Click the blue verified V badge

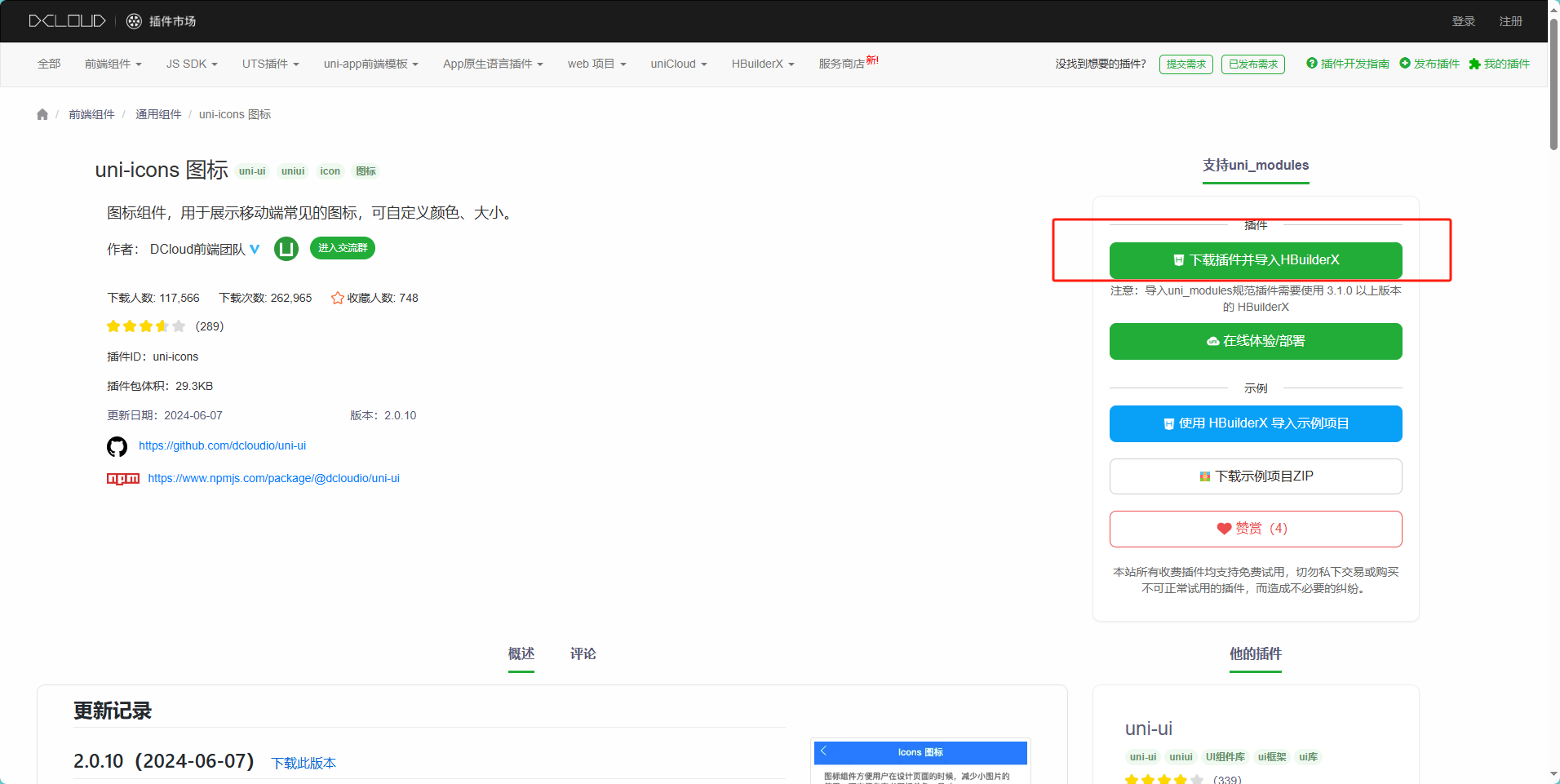255,249
